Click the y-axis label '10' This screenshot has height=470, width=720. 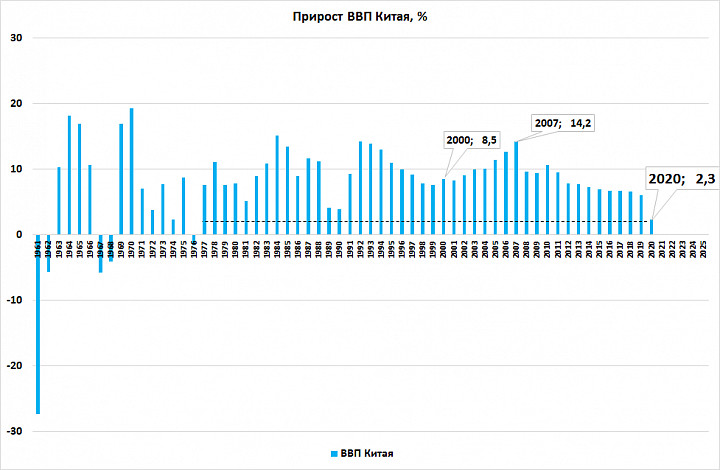pos(16,169)
